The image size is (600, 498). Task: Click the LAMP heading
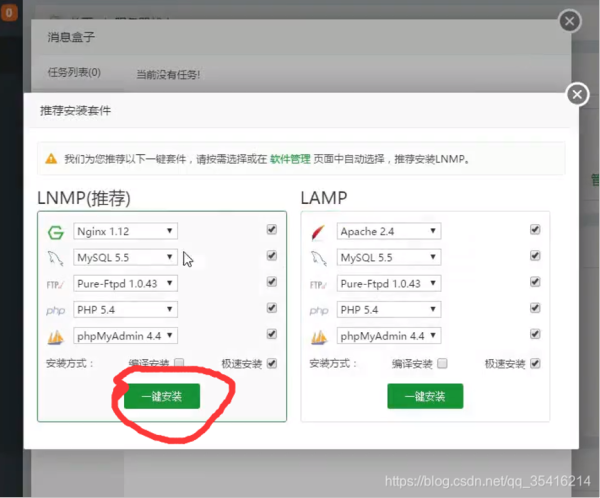coord(324,198)
